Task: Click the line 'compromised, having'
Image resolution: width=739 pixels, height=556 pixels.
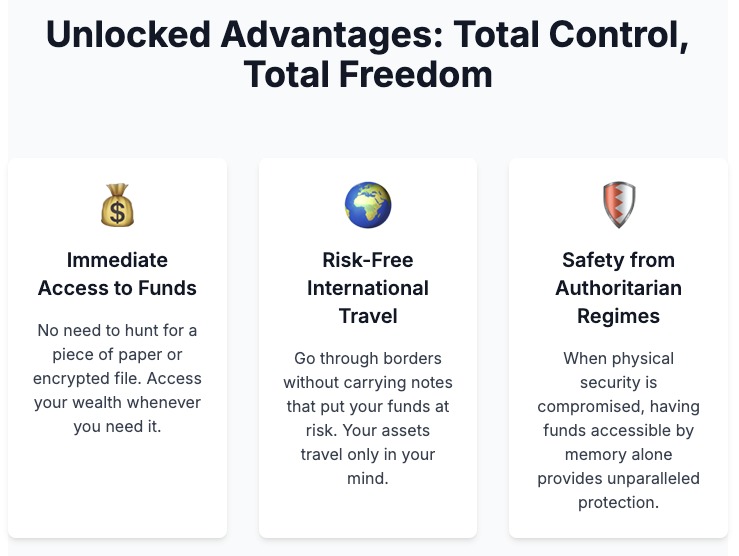Action: [x=619, y=406]
